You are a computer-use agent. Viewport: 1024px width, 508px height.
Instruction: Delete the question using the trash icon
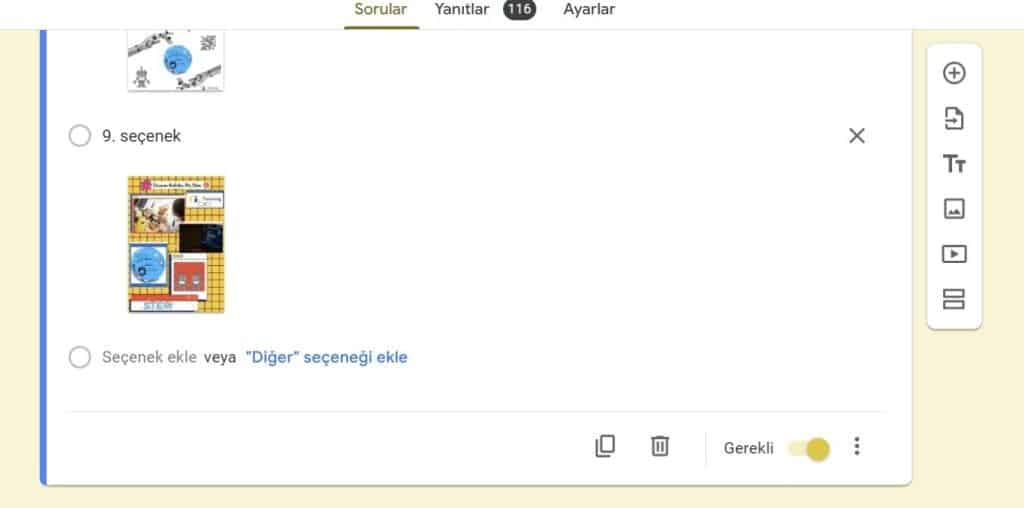(x=660, y=447)
